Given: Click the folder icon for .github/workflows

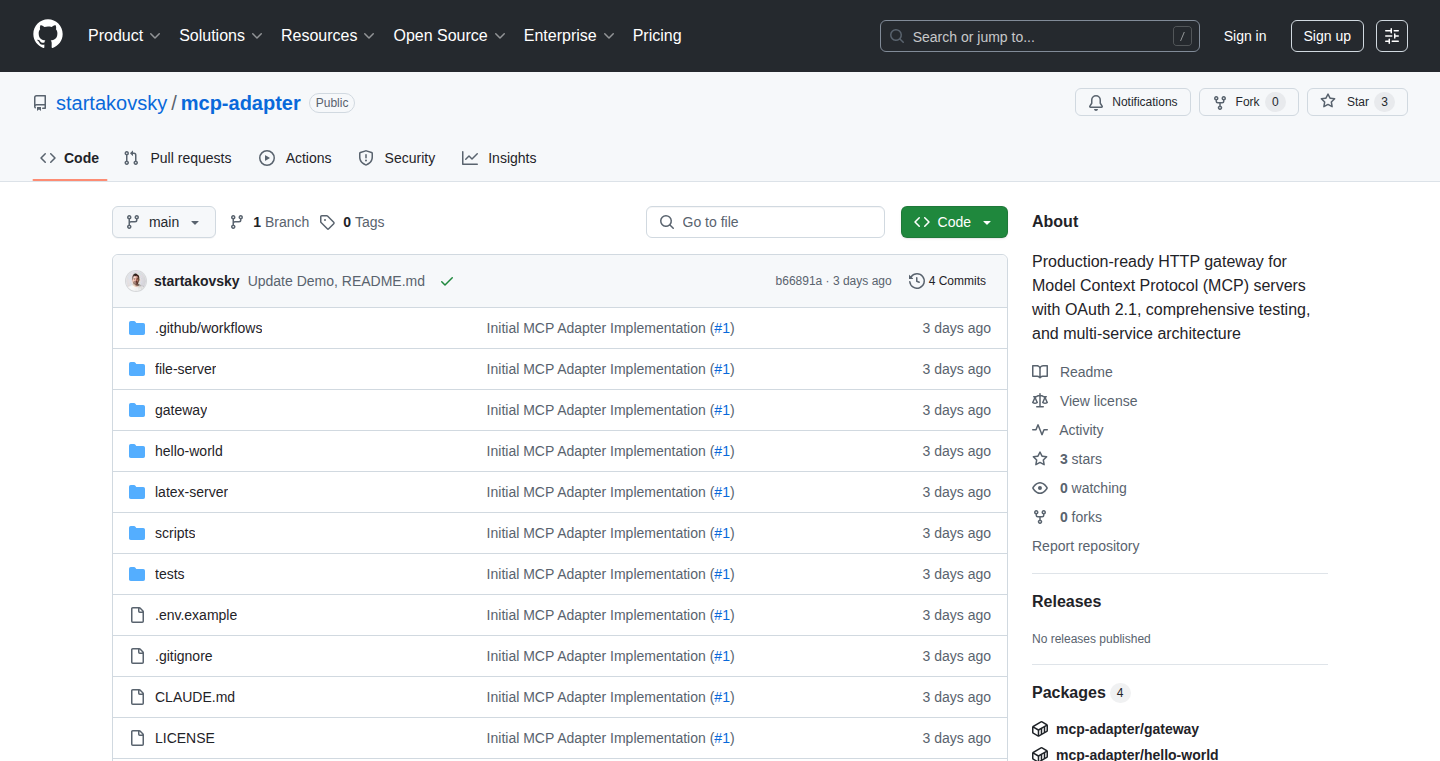Looking at the screenshot, I should (137, 328).
